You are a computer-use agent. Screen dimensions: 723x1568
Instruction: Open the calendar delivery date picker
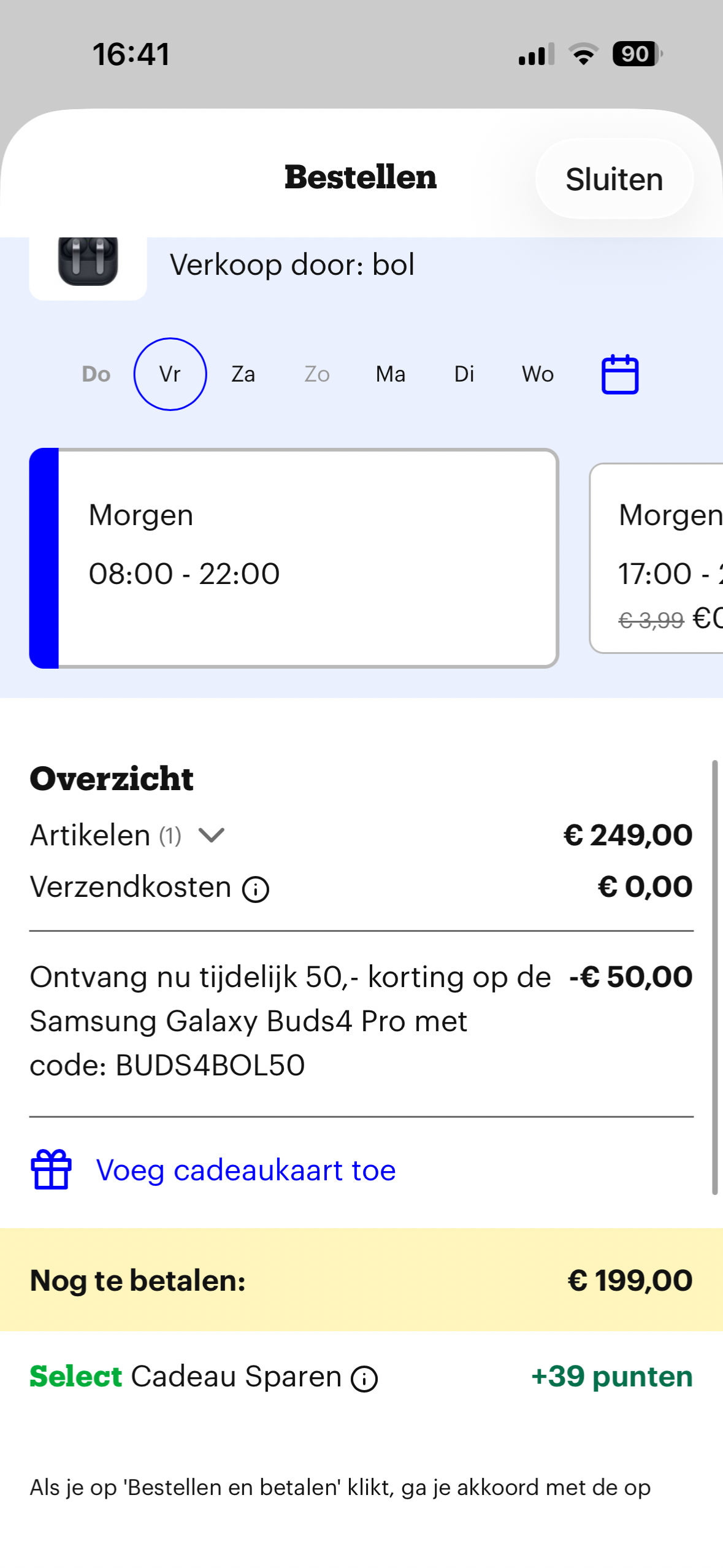tap(619, 374)
